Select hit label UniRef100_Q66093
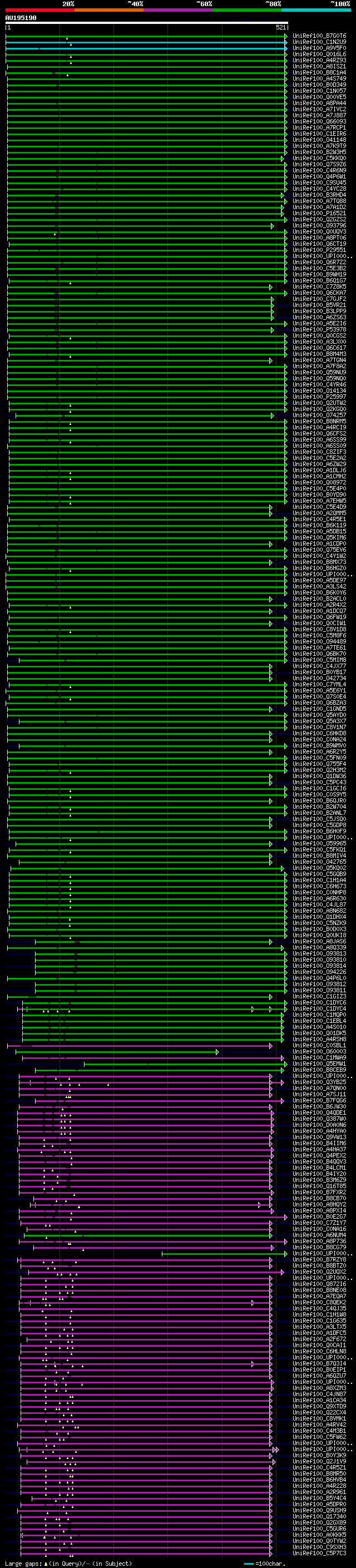 tap(319, 121)
